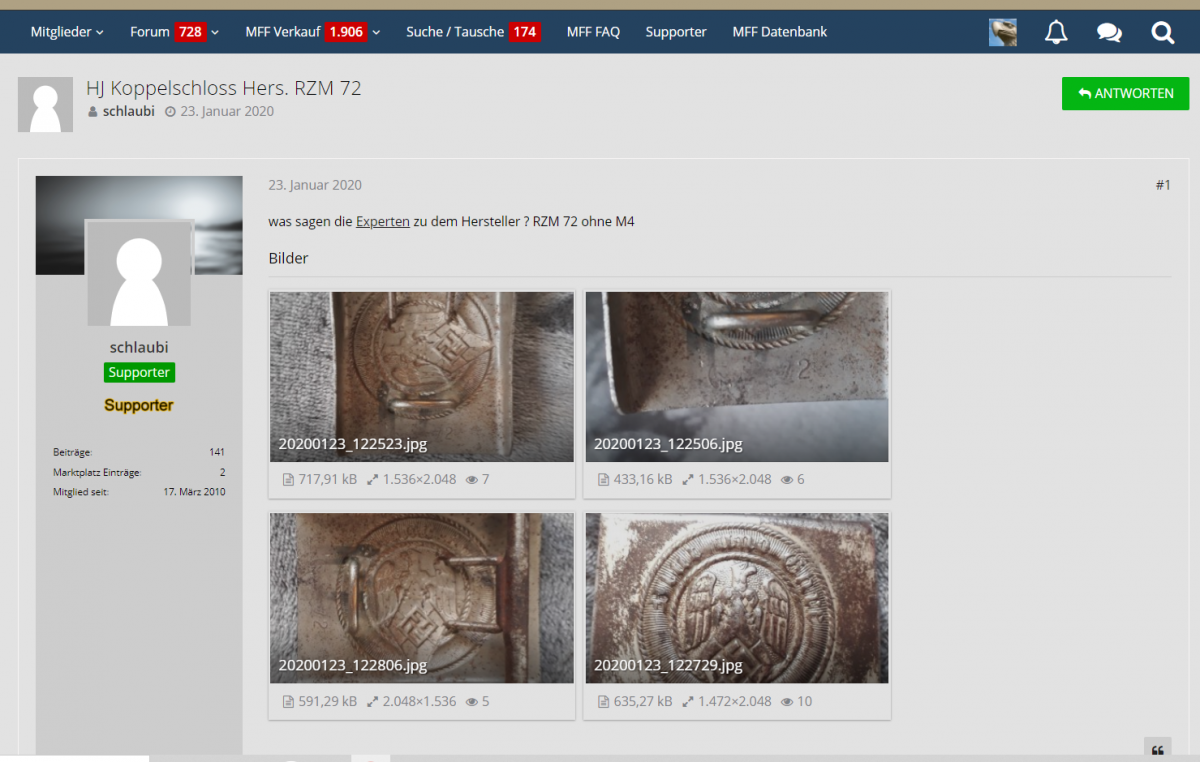Click the eye icon with 6 views
Screen dimensions: 1200x762
coord(787,480)
